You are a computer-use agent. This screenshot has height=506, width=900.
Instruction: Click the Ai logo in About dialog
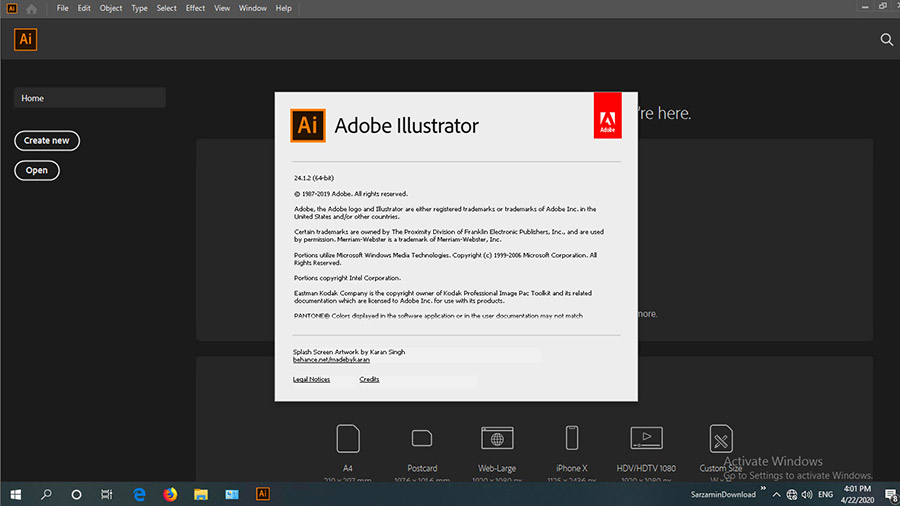click(308, 125)
